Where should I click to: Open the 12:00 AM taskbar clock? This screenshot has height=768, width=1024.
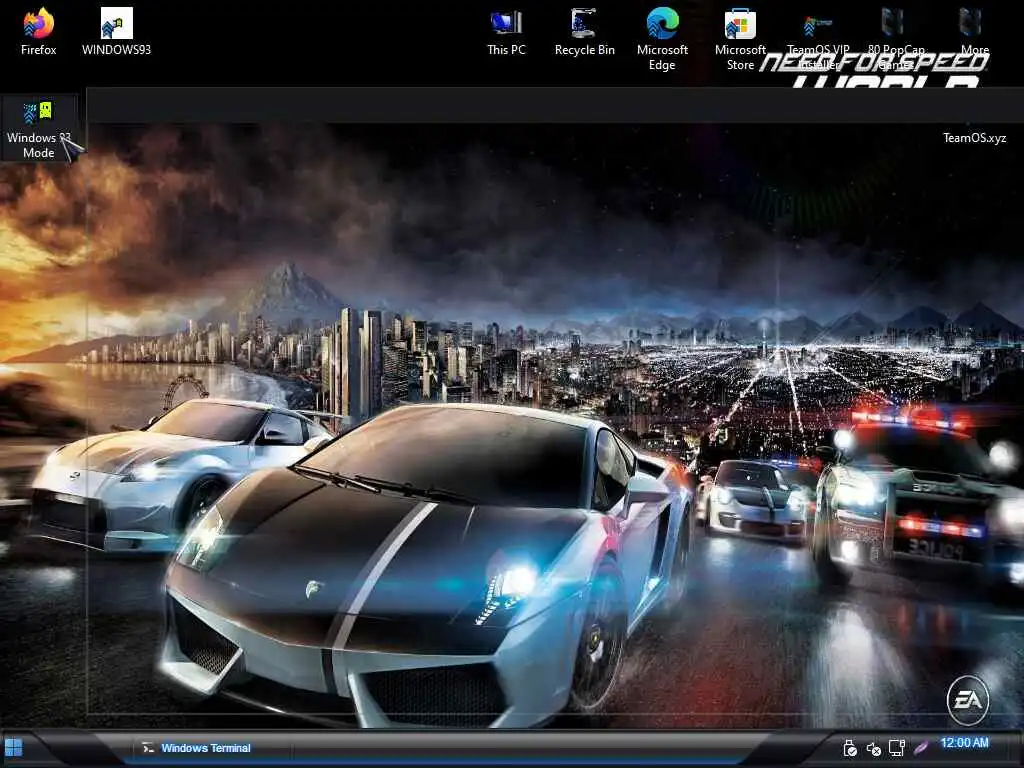click(x=964, y=743)
